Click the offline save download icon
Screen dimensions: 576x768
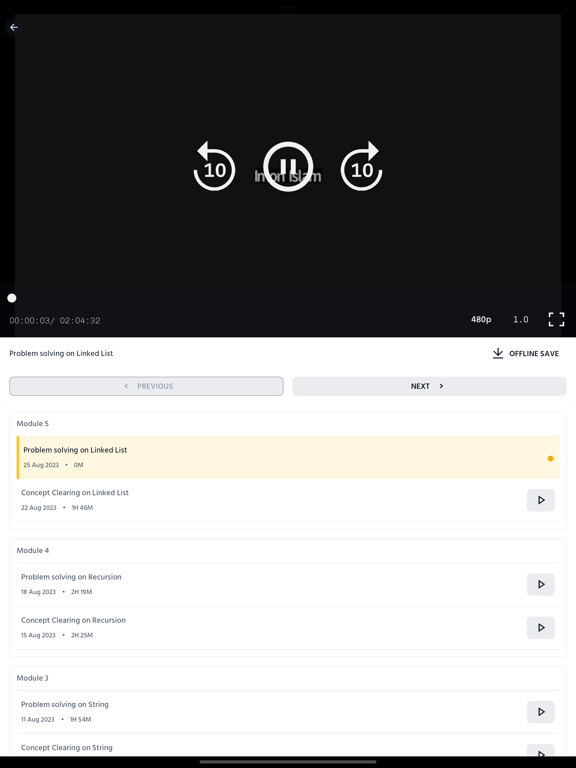coord(498,353)
